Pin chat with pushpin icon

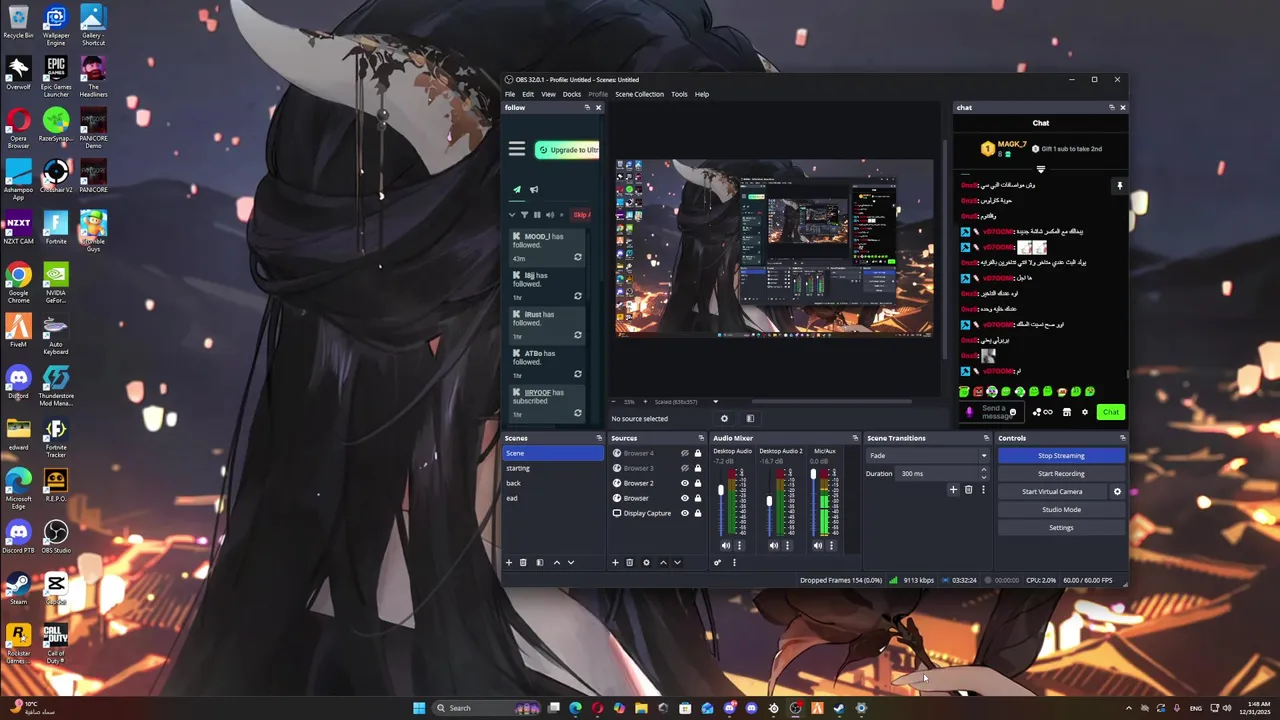pyautogui.click(x=1120, y=186)
